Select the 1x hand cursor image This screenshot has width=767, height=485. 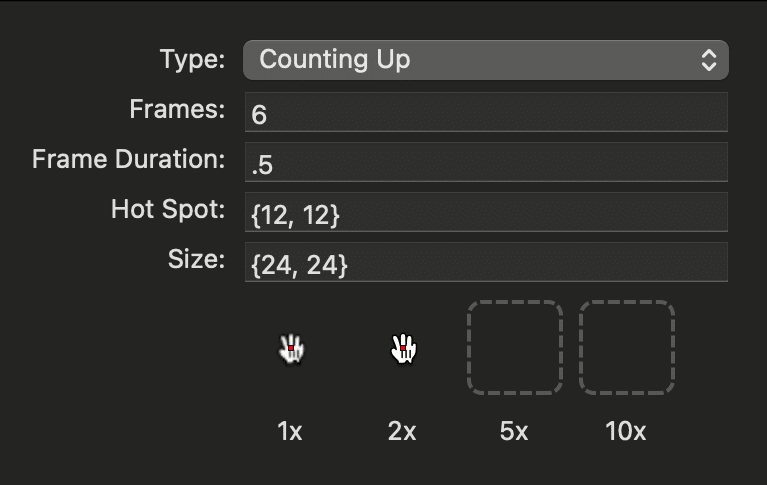[x=292, y=348]
